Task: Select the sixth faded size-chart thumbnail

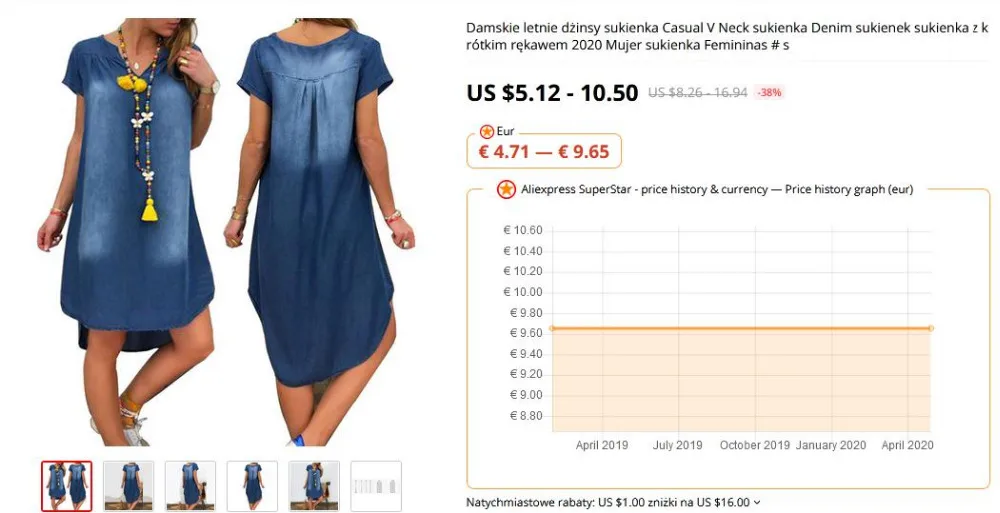Action: pos(376,486)
